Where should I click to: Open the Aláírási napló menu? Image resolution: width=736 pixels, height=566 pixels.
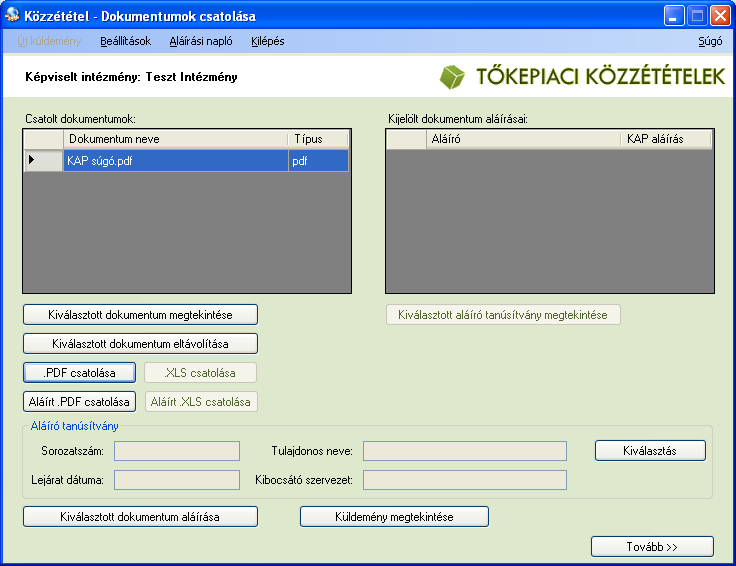click(201, 41)
